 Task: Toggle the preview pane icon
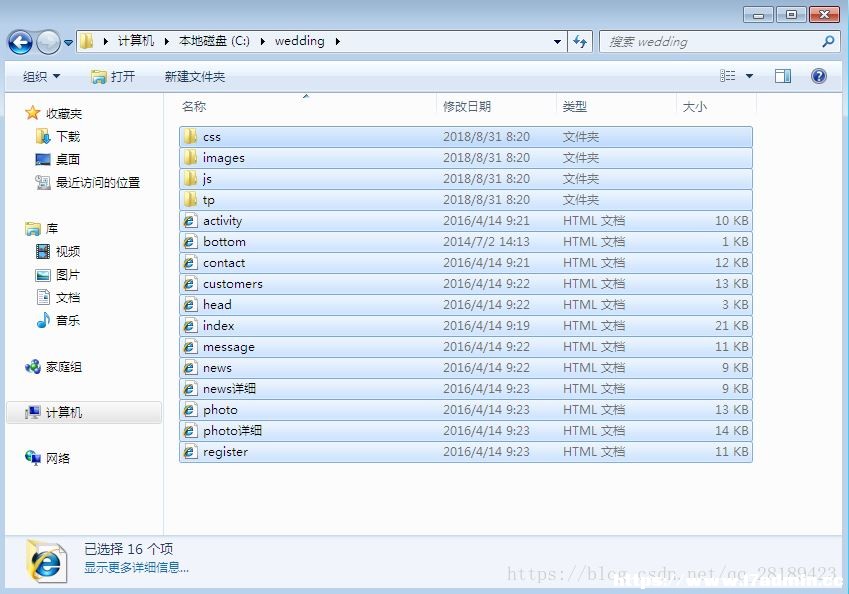tap(783, 76)
